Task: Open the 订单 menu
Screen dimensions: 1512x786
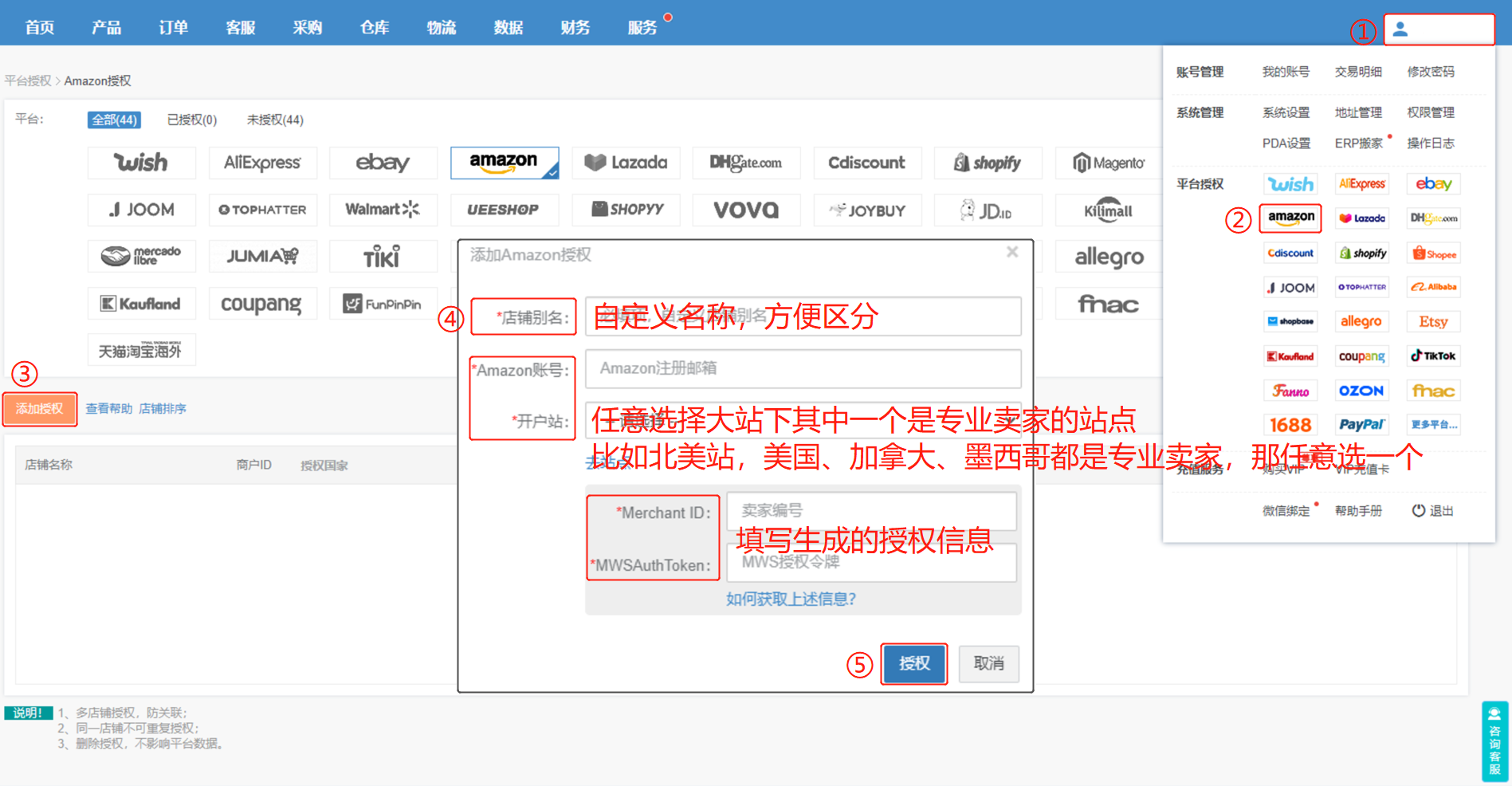Action: (x=173, y=27)
